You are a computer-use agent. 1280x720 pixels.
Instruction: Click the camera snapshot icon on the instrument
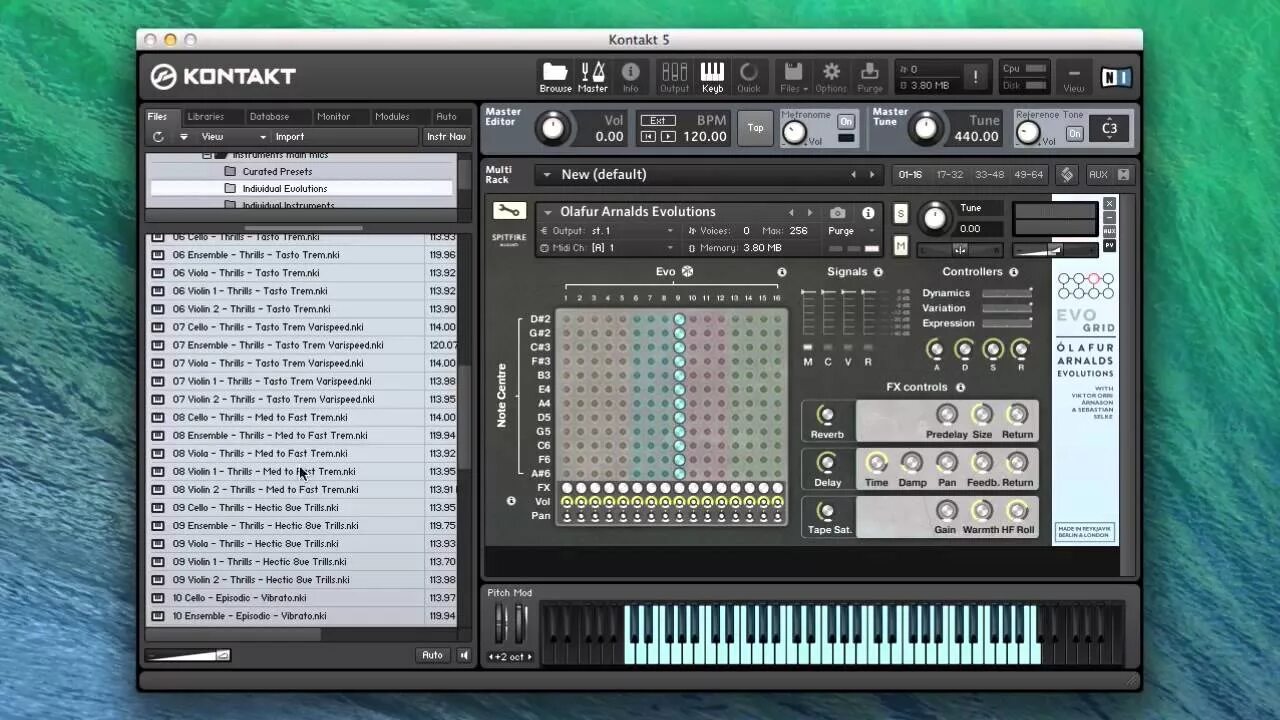coord(838,211)
